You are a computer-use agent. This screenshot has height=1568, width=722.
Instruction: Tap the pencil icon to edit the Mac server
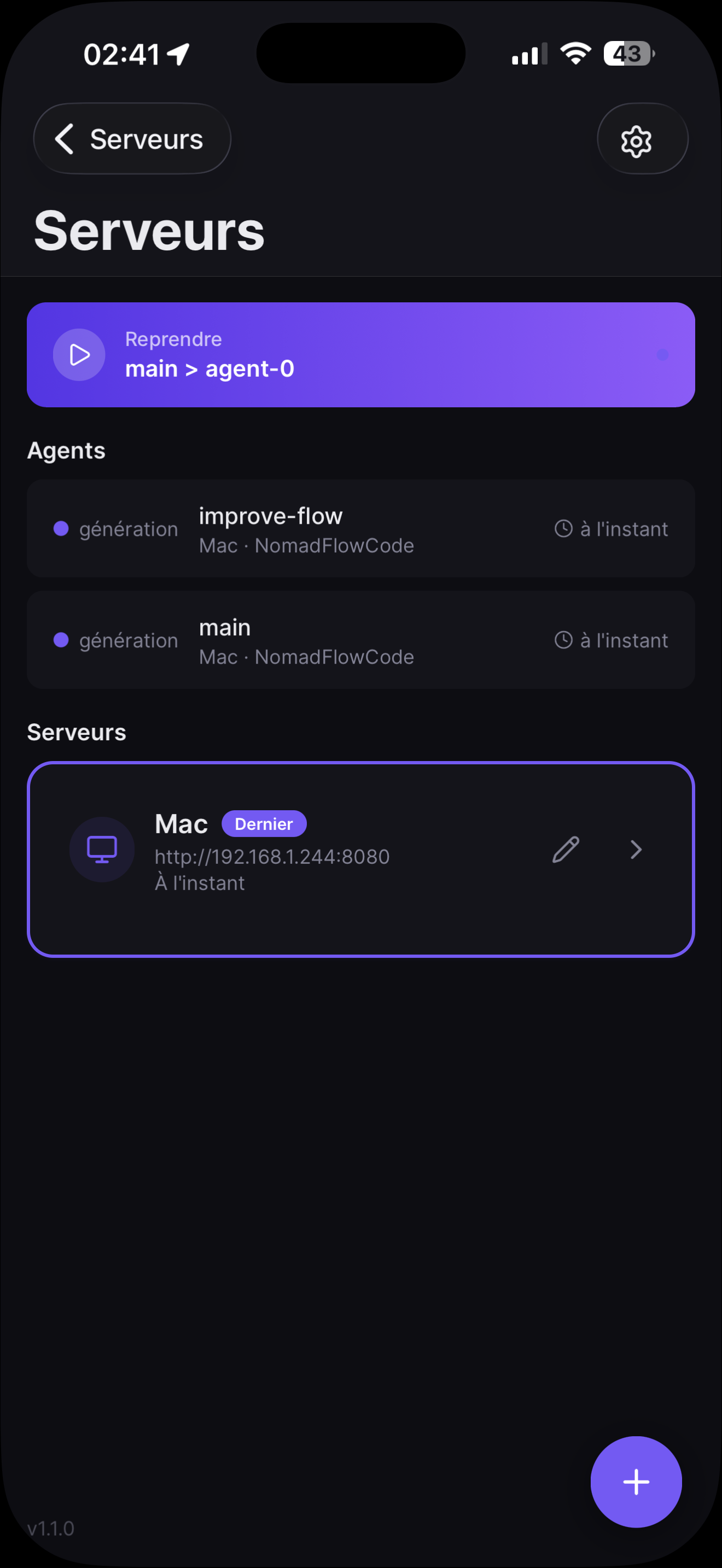pyautogui.click(x=565, y=850)
